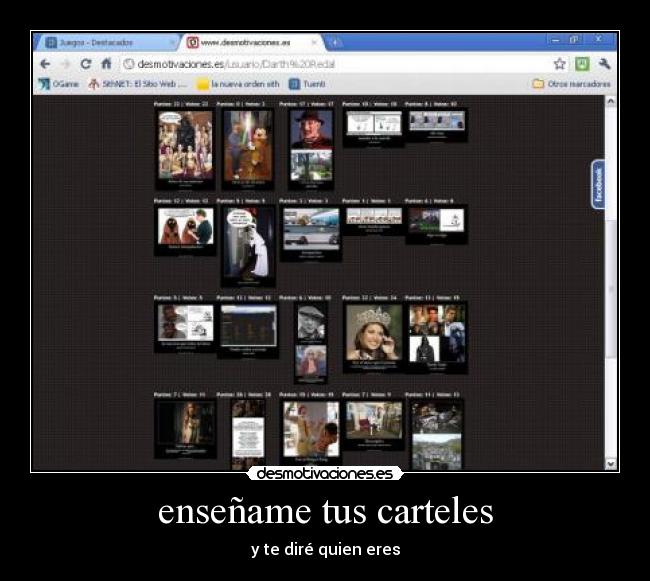Select the www.desmotivaciones.es tab
The height and width of the screenshot is (581, 650).
click(252, 42)
